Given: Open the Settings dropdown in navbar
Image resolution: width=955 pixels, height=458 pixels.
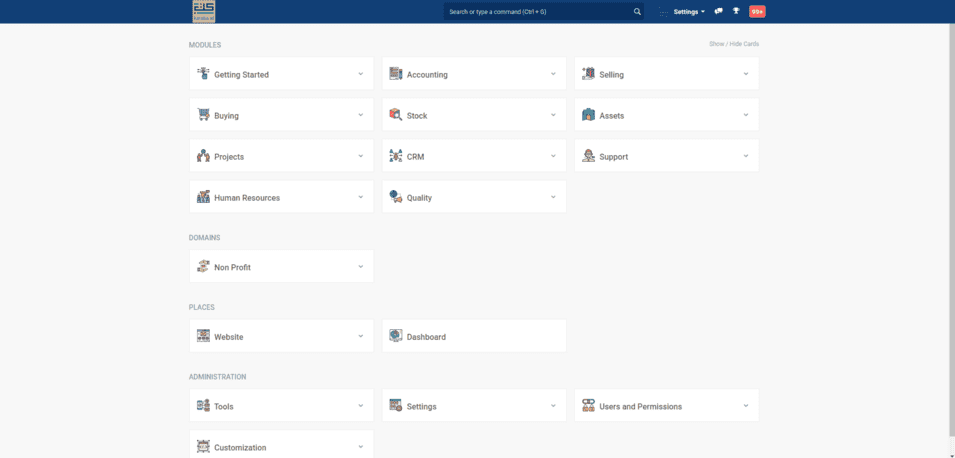Looking at the screenshot, I should pyautogui.click(x=689, y=12).
